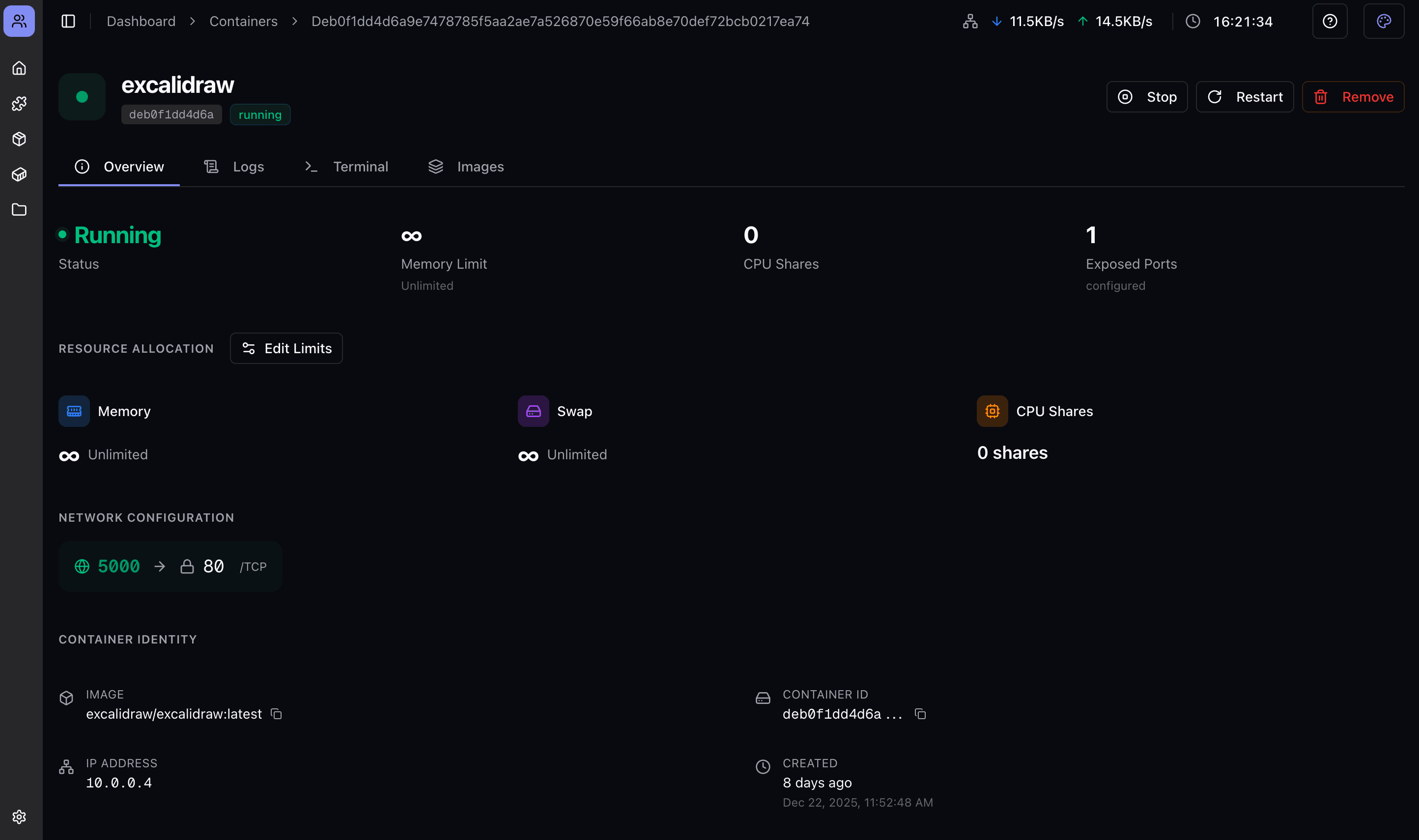Open the container cube icon in the sidebar

click(19, 174)
